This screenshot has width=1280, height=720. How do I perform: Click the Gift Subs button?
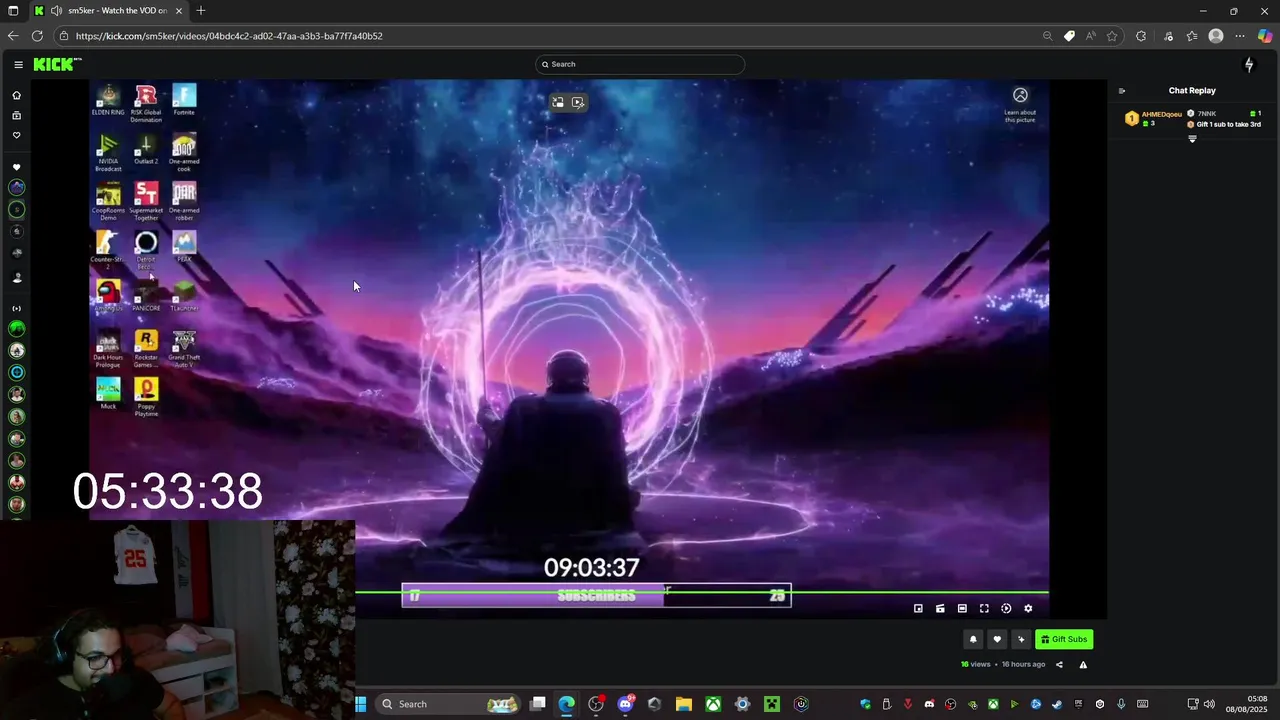tap(1064, 639)
